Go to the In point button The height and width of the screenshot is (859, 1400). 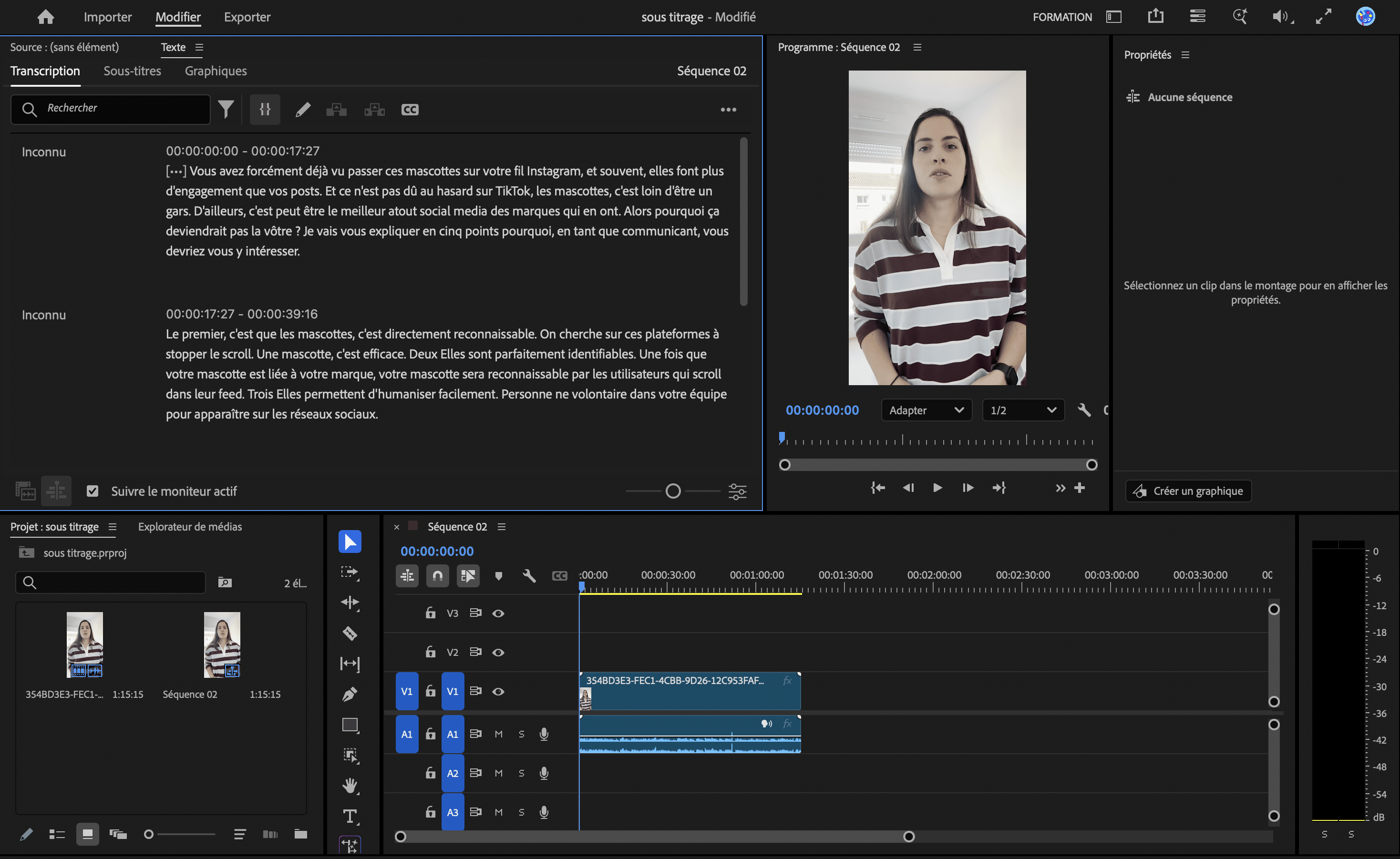tap(878, 488)
